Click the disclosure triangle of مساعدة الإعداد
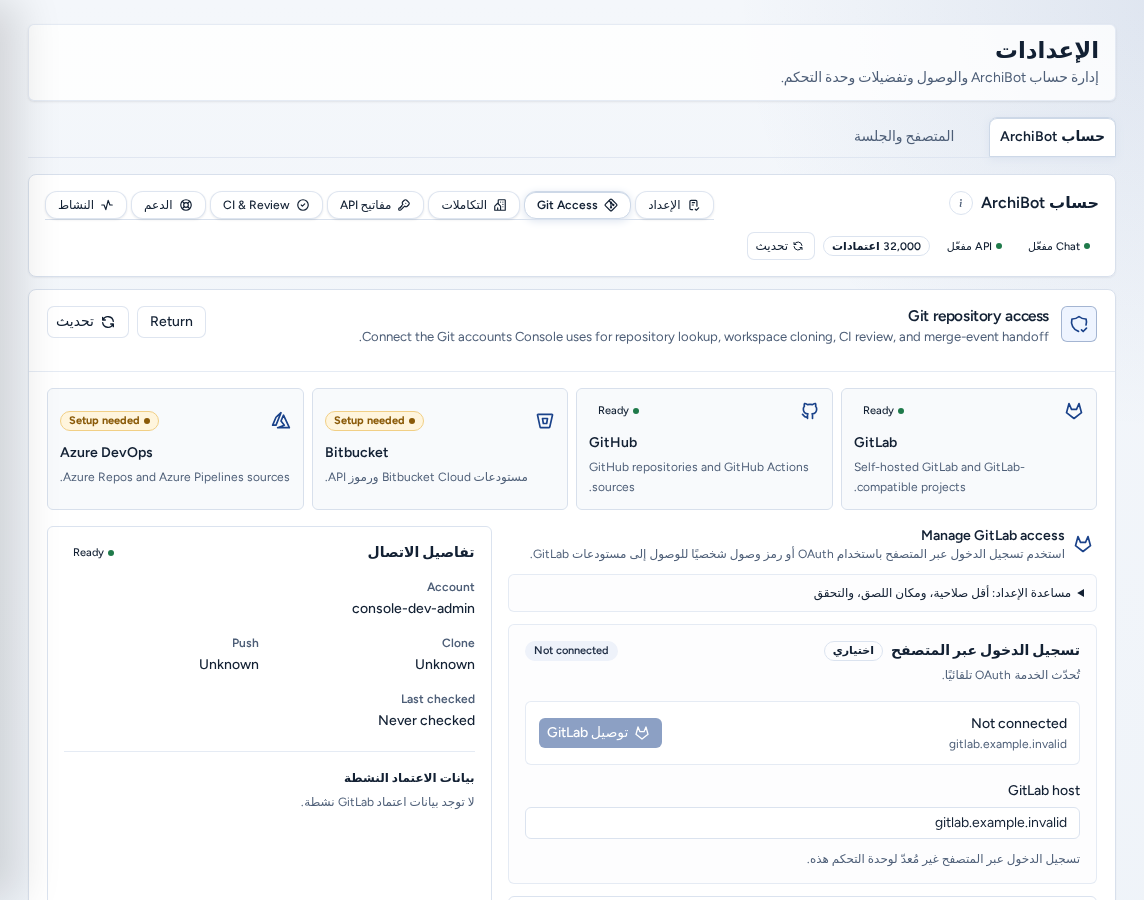 (x=1081, y=593)
